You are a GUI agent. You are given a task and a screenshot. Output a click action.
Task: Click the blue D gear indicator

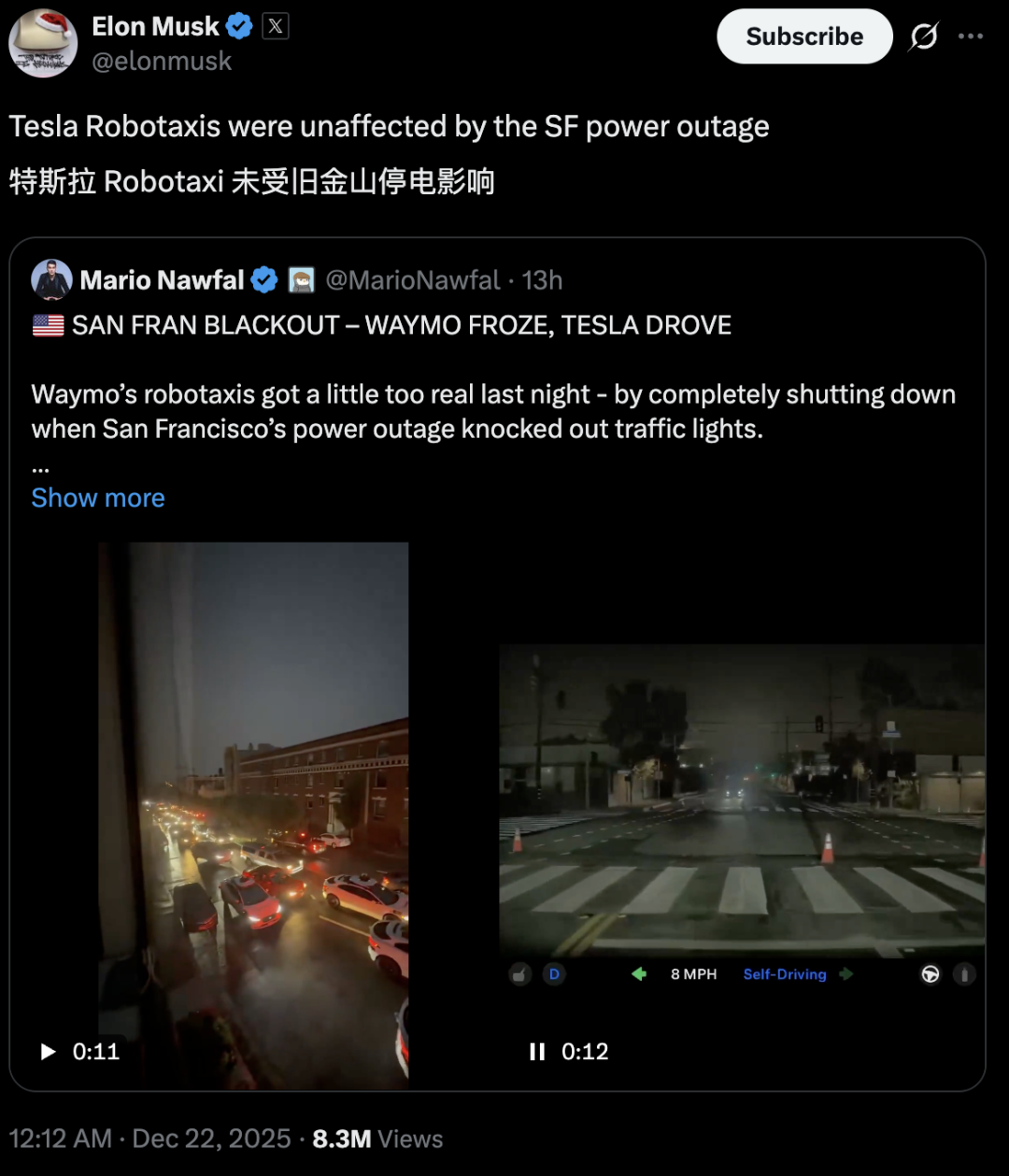point(554,974)
